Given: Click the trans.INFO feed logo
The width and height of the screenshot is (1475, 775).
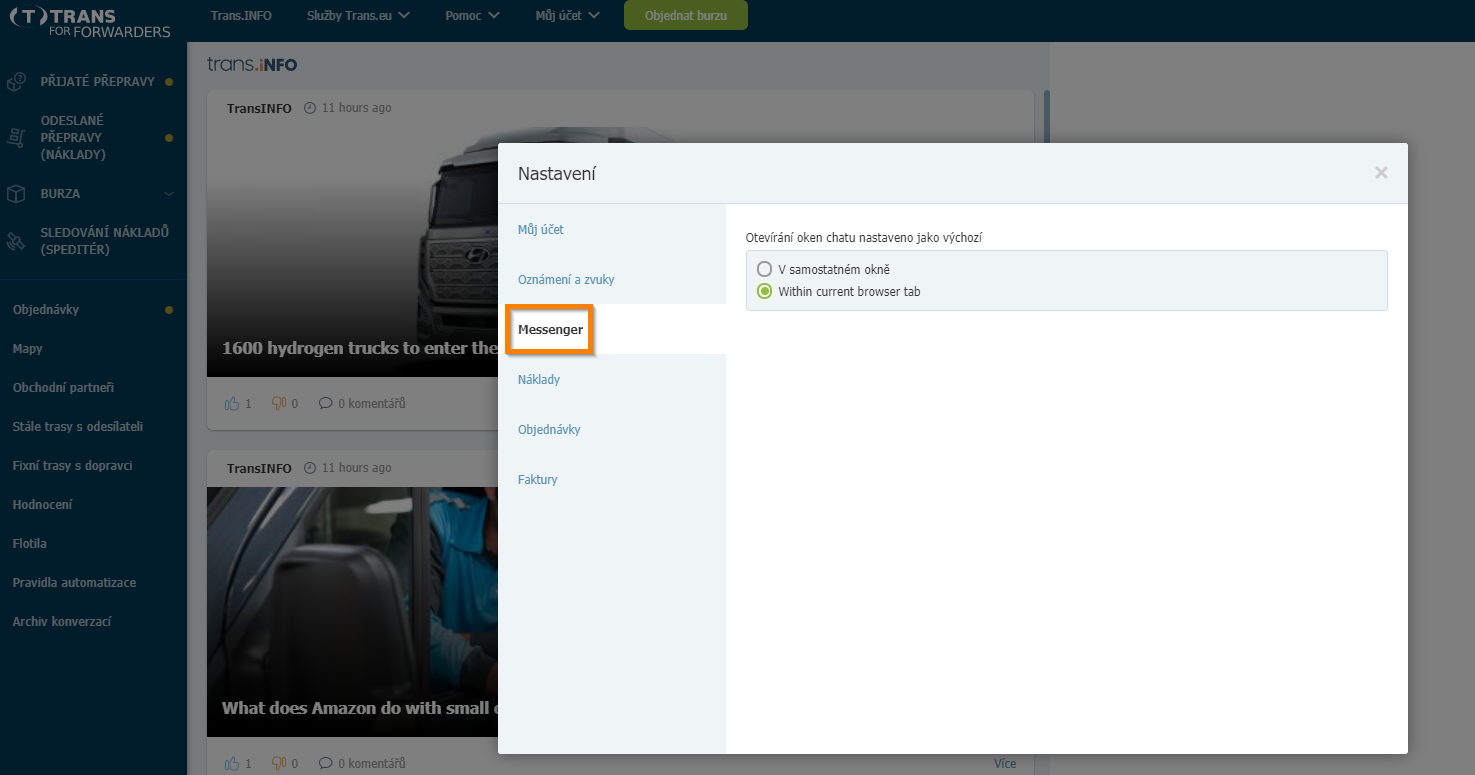Looking at the screenshot, I should [x=252, y=65].
